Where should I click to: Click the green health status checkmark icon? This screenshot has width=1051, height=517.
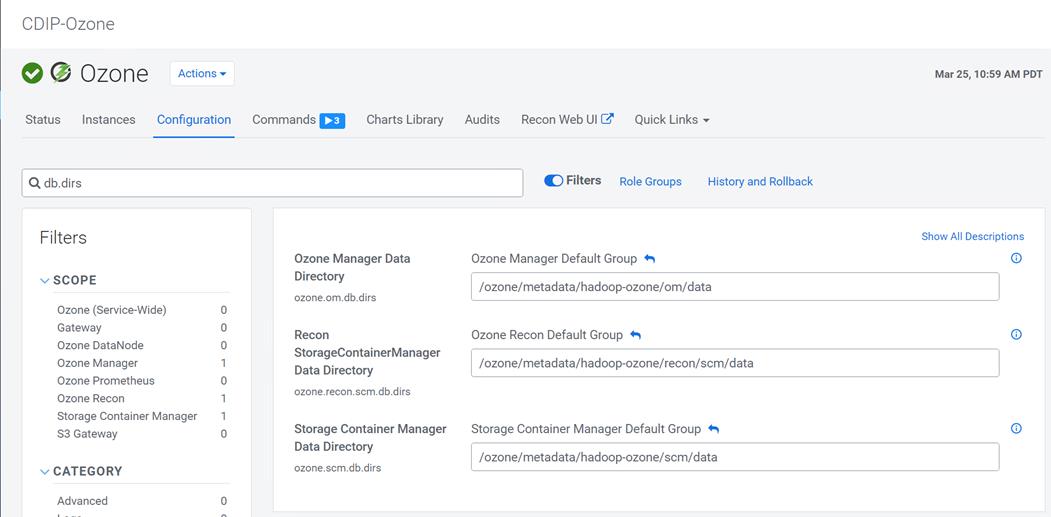[32, 73]
